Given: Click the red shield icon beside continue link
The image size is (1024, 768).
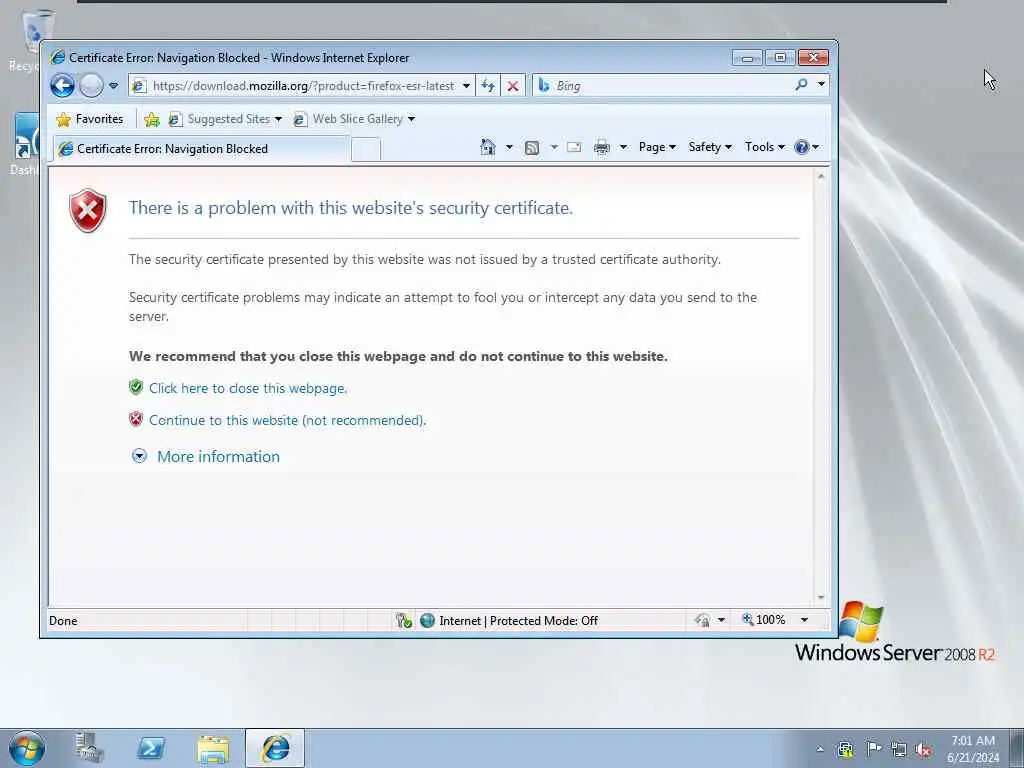Looking at the screenshot, I should (136, 419).
